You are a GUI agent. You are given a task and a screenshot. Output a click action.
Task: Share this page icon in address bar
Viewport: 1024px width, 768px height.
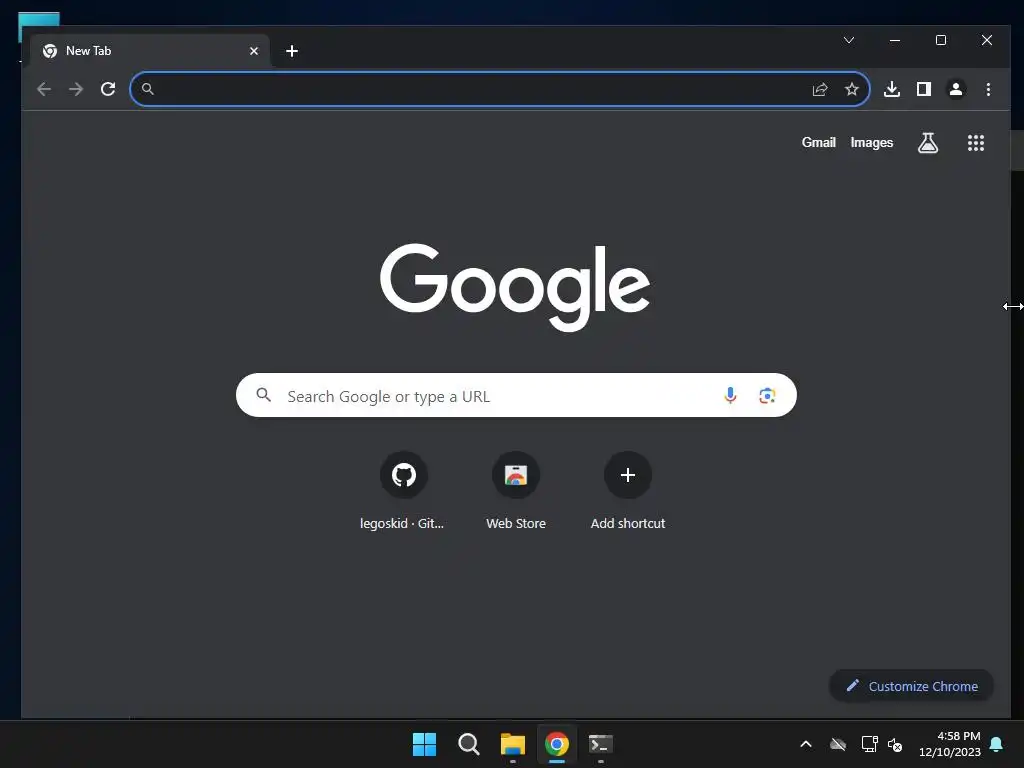pos(820,89)
